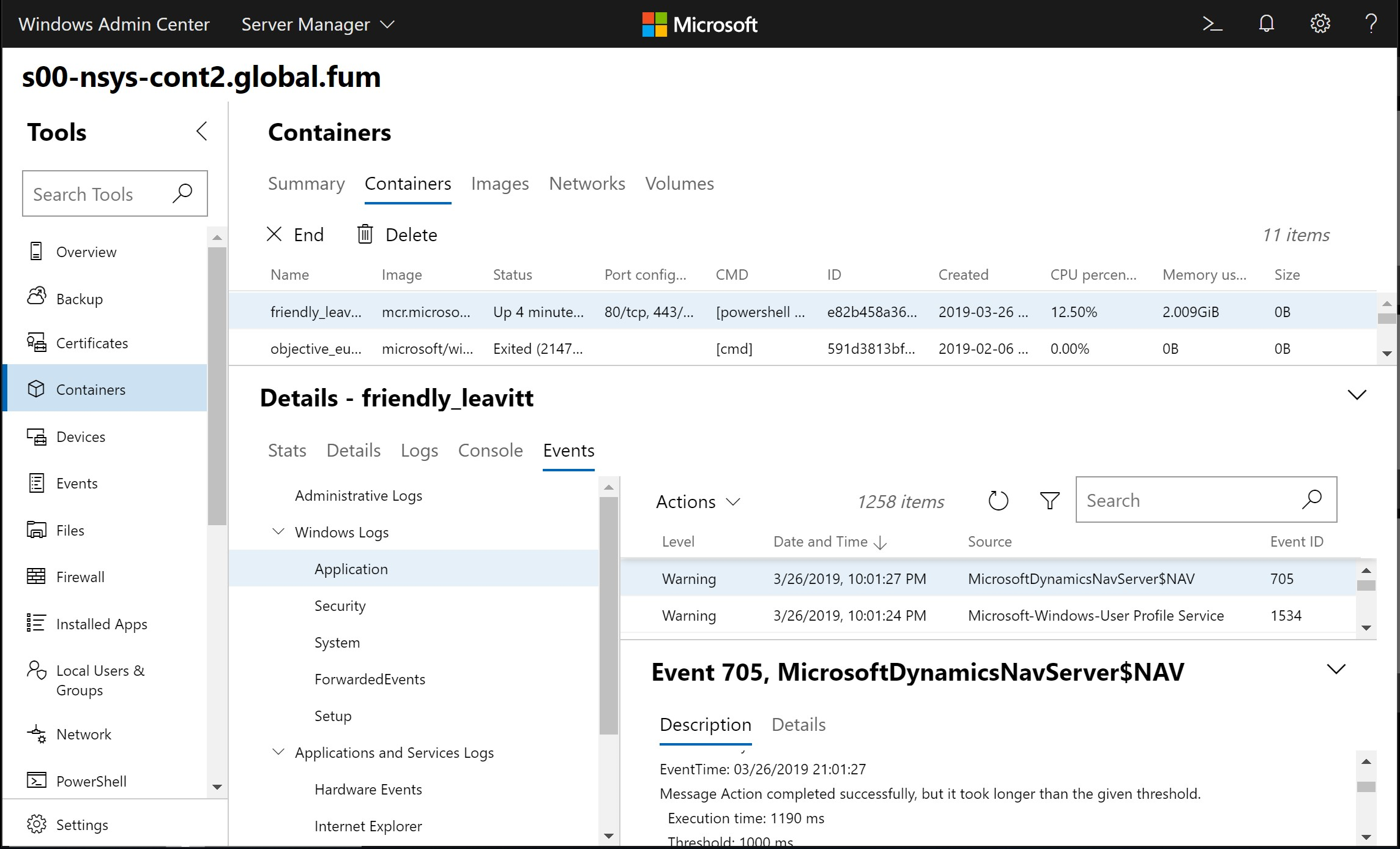This screenshot has height=849, width=1400.
Task: Open the notifications bell
Action: [x=1266, y=24]
